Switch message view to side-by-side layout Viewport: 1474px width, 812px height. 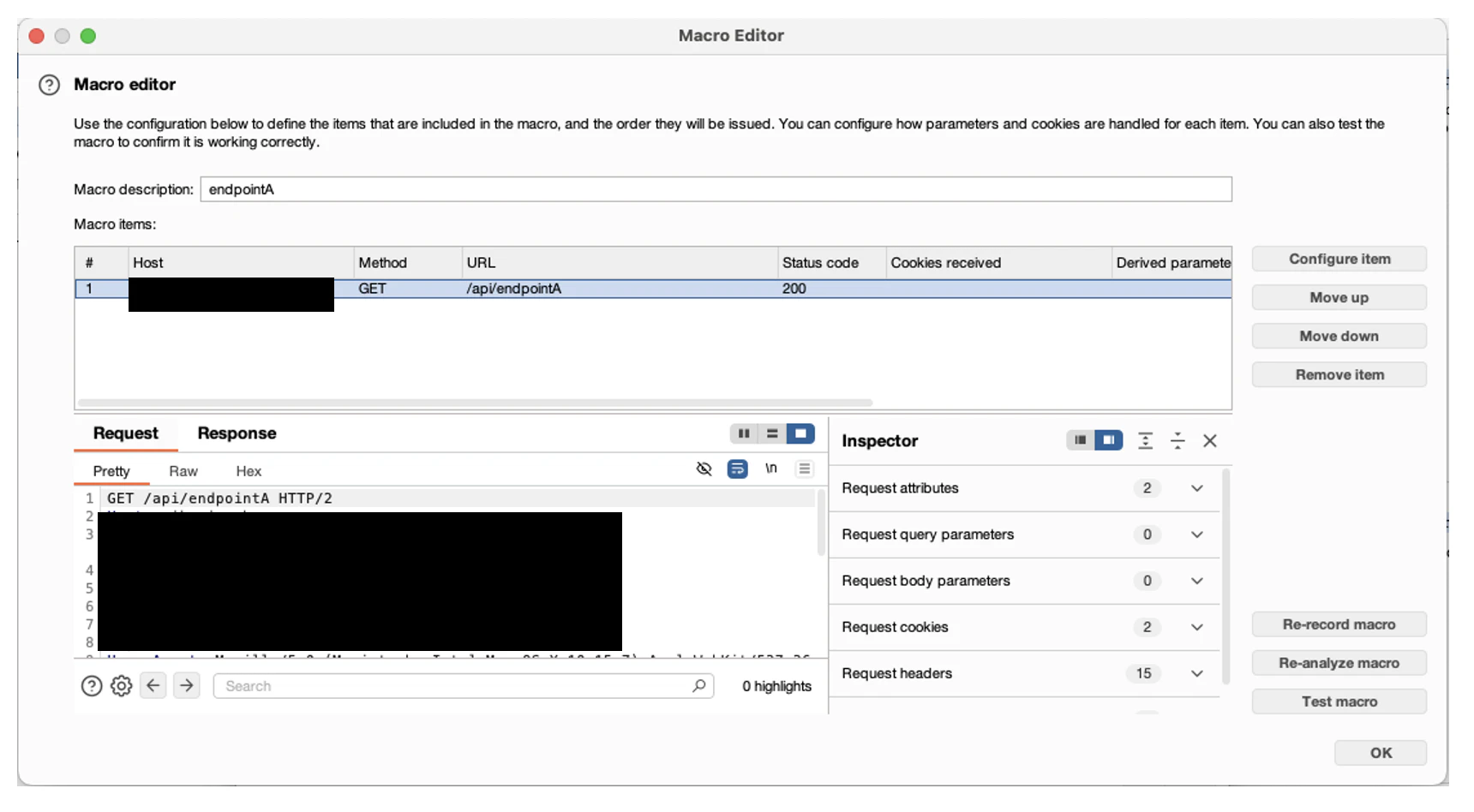(744, 433)
